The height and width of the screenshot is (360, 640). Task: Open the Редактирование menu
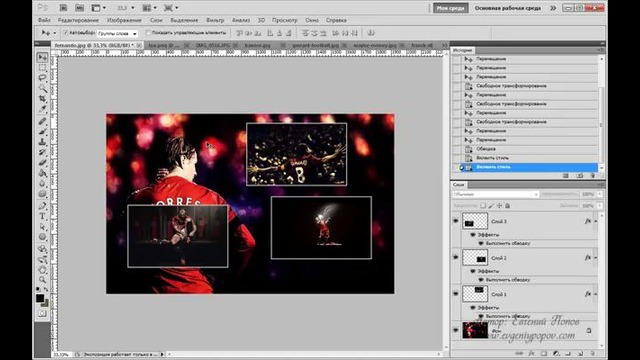pos(78,20)
